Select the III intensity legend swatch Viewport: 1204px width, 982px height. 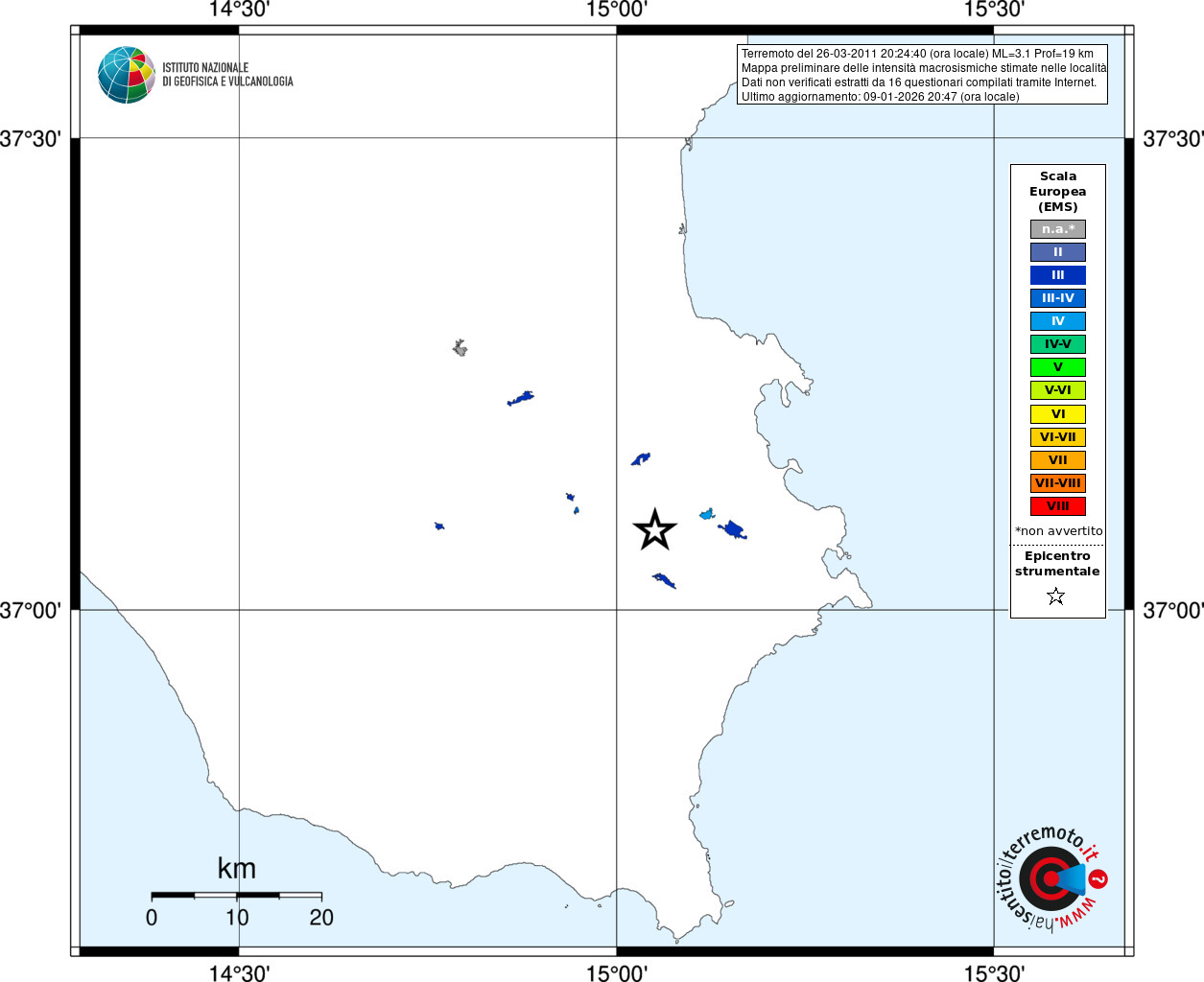pos(1058,275)
